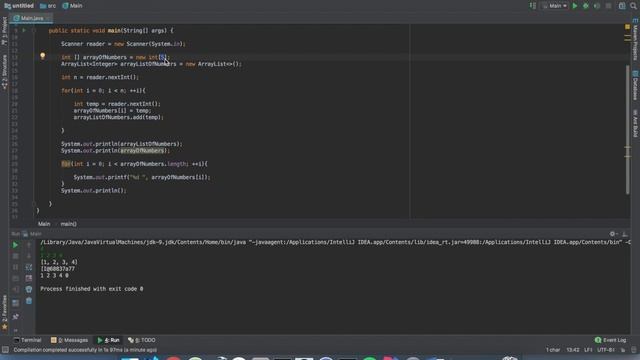640x360 pixels.
Task: Open Maven Projects side panel
Action: 636,39
